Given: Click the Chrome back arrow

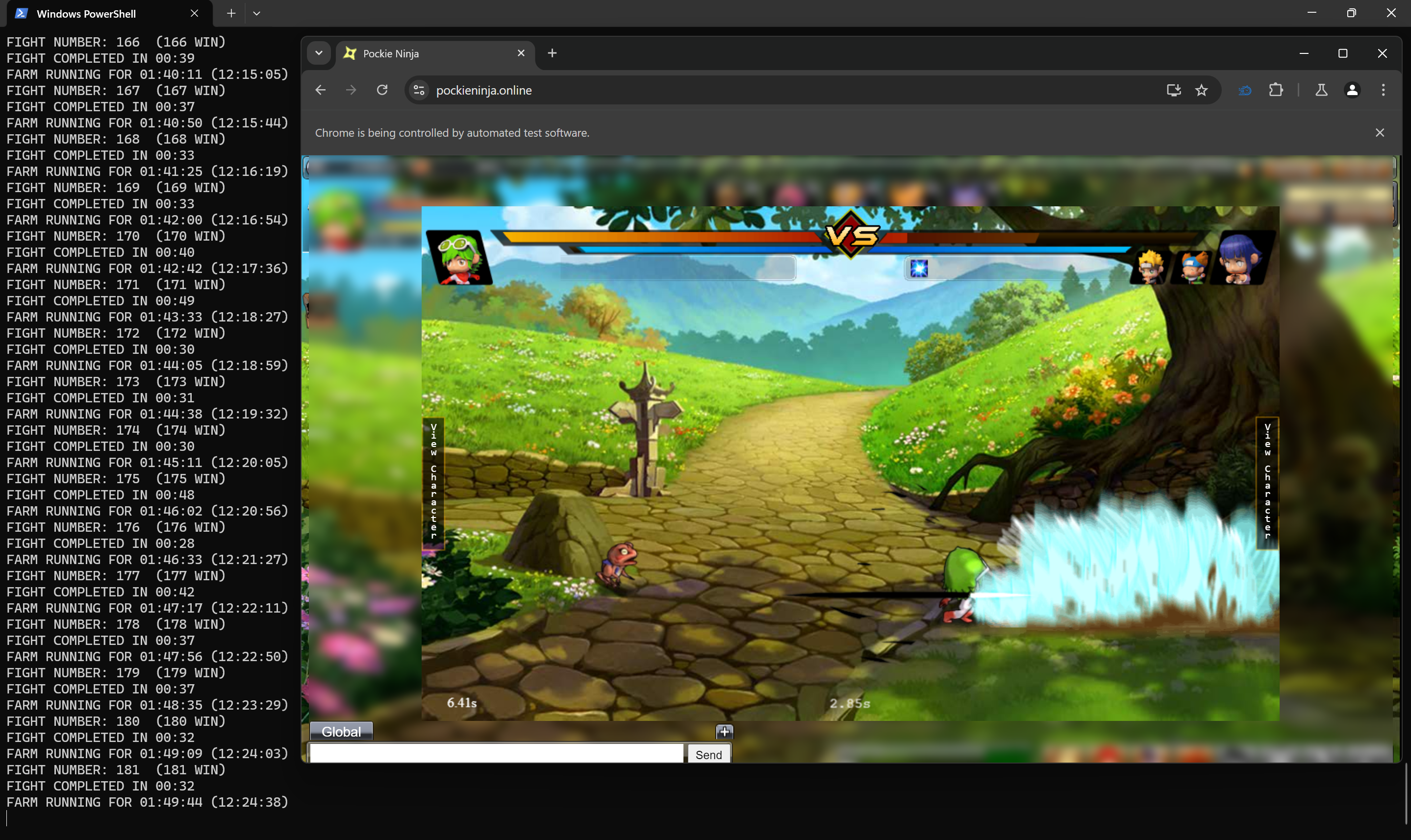Looking at the screenshot, I should 321,90.
